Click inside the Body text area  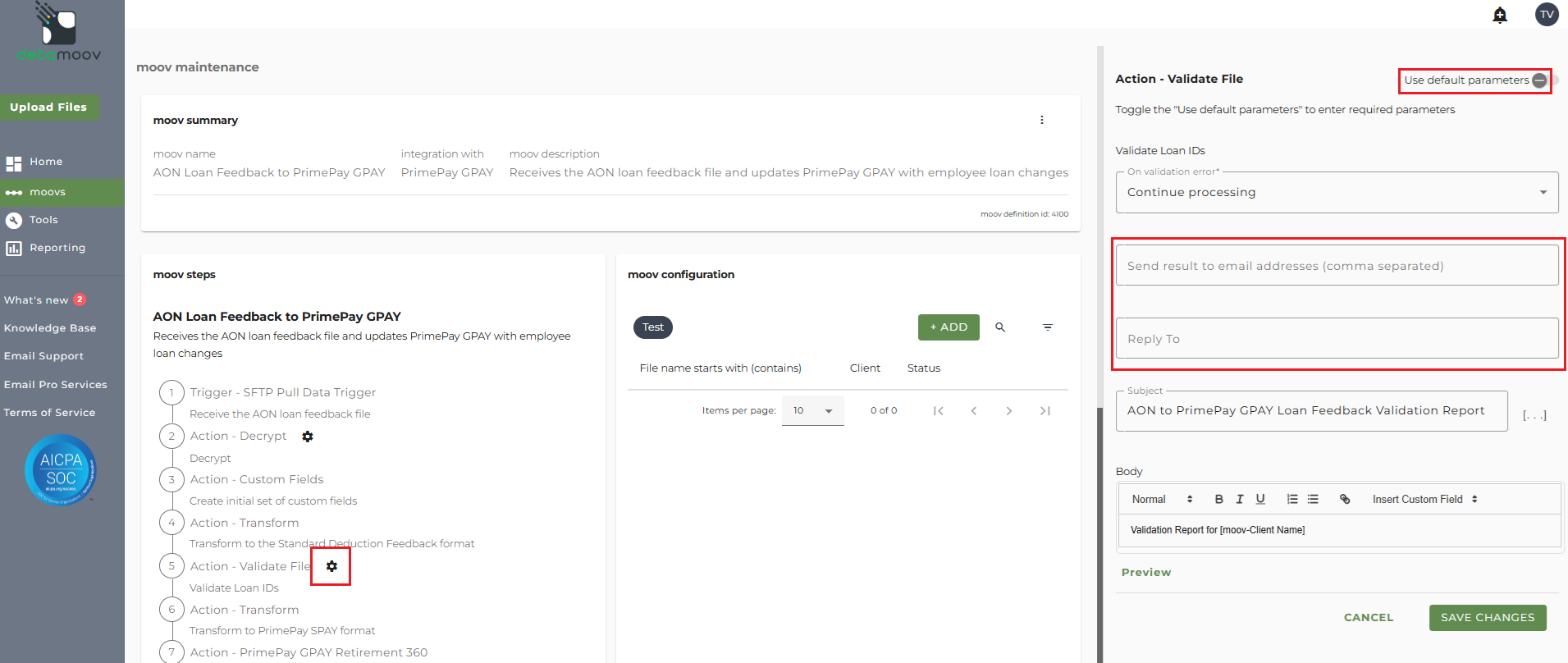pos(1339,531)
